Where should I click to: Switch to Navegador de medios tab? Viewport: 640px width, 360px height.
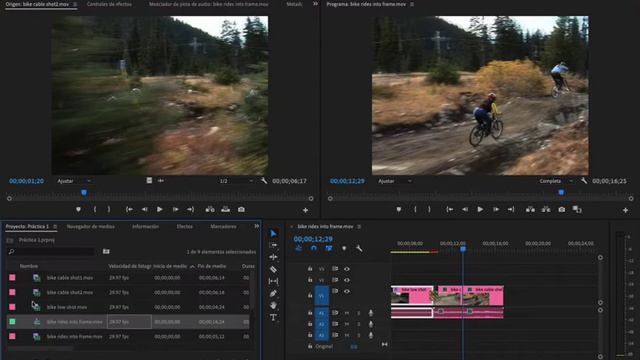[91, 227]
